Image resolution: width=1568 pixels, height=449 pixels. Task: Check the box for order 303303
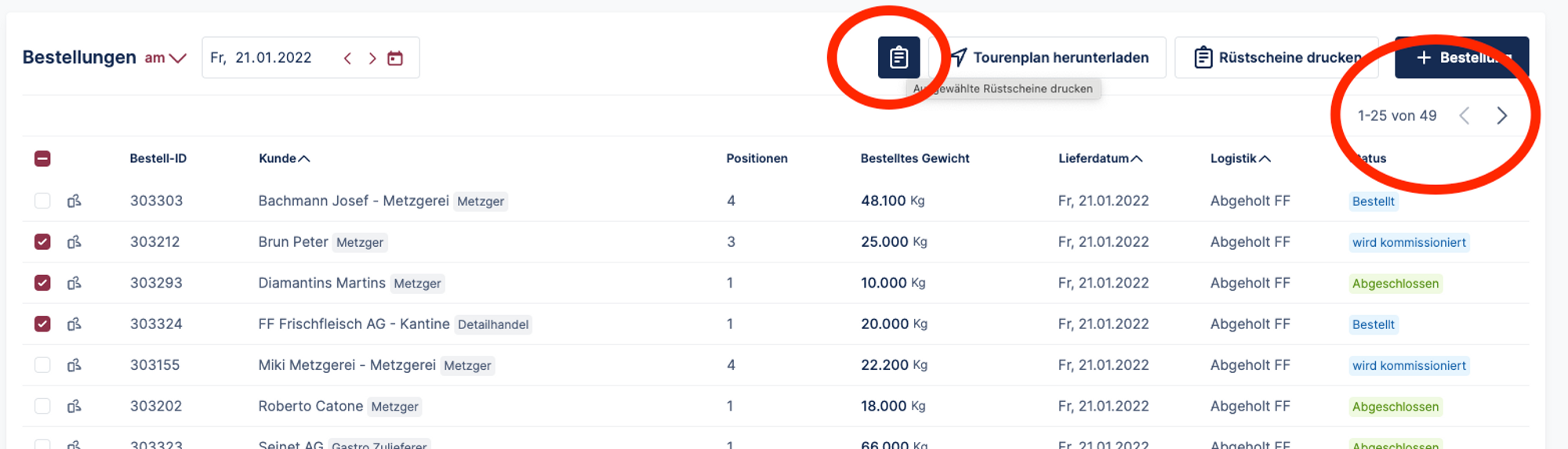click(x=42, y=201)
